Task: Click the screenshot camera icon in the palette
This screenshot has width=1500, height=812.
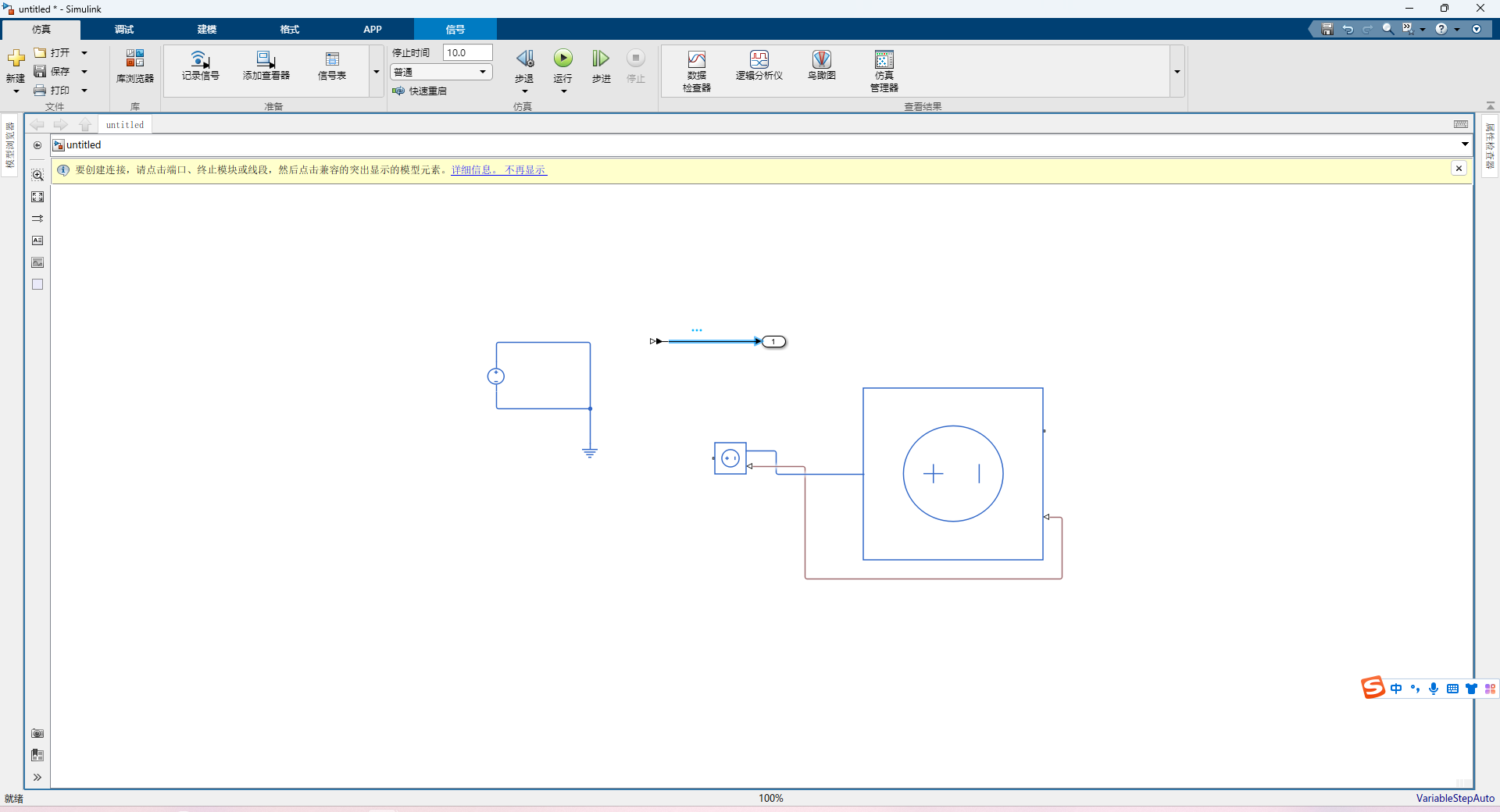Action: point(37,733)
